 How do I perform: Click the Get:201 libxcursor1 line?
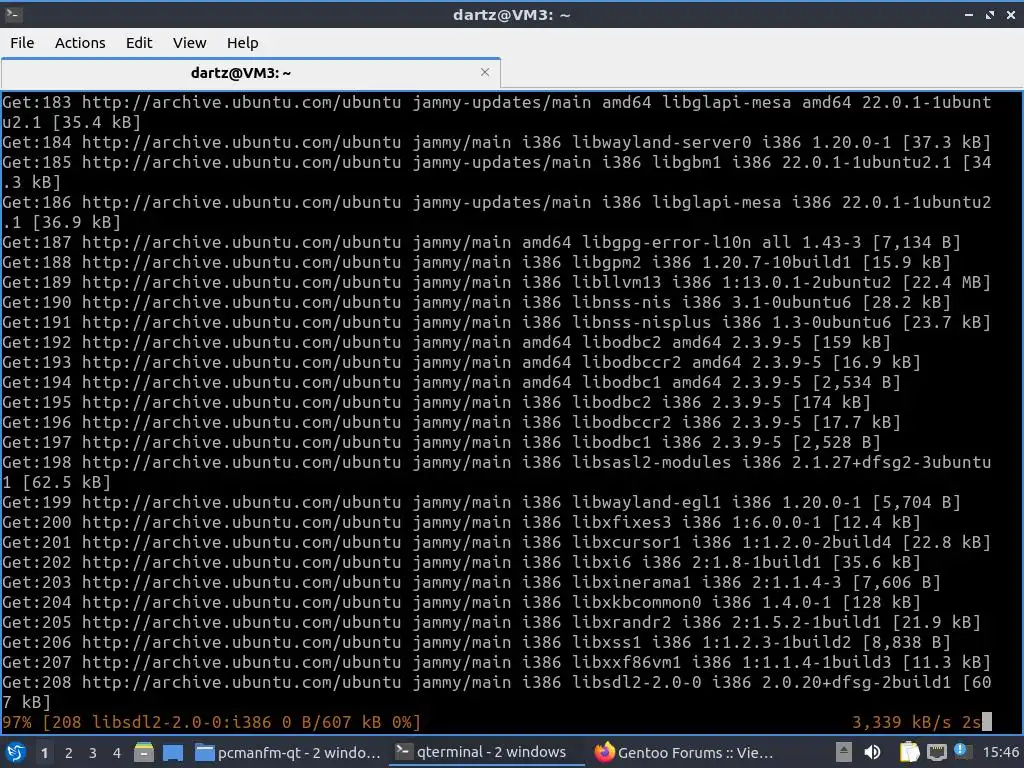coord(496,542)
